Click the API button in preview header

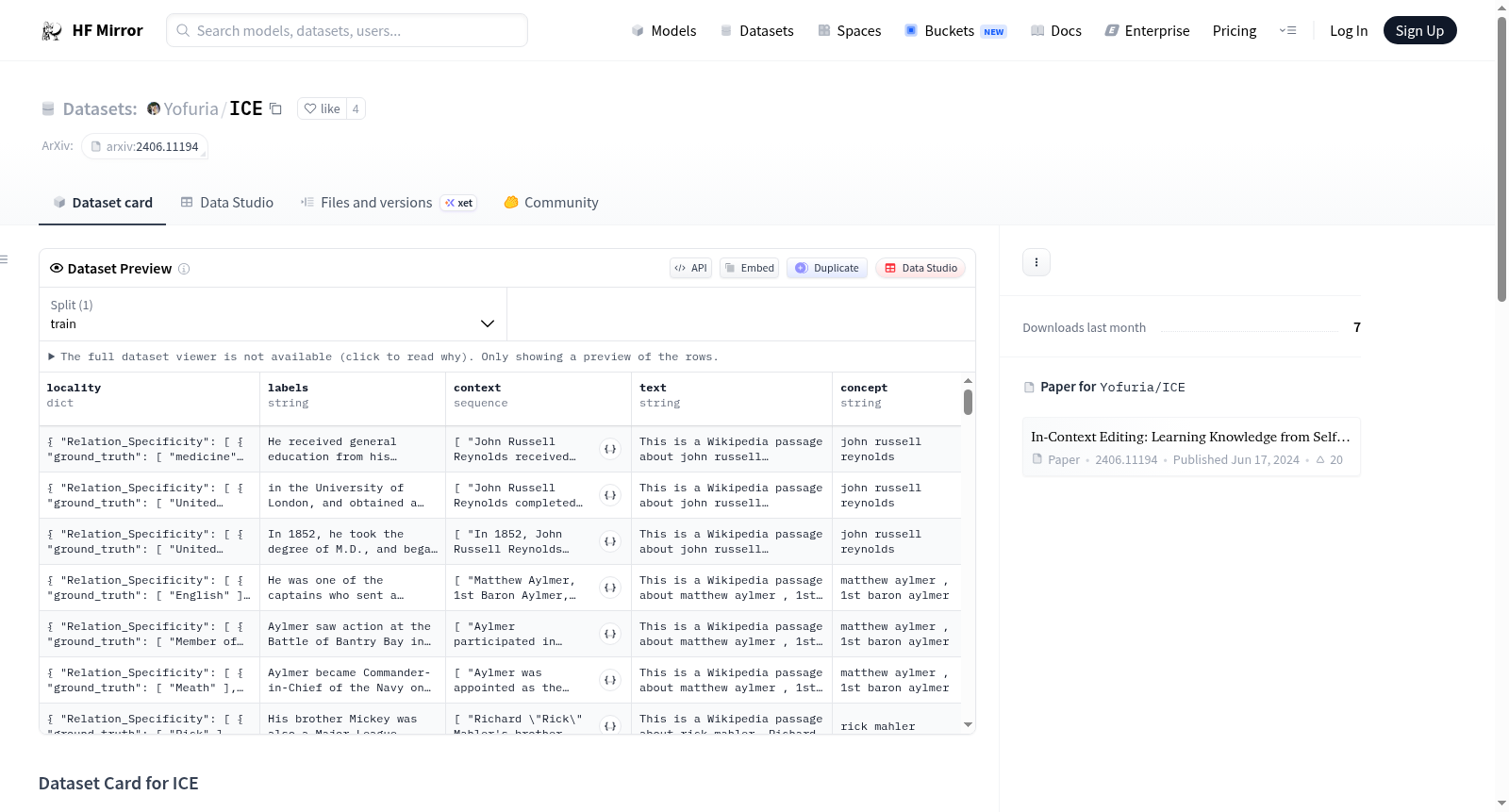690,268
